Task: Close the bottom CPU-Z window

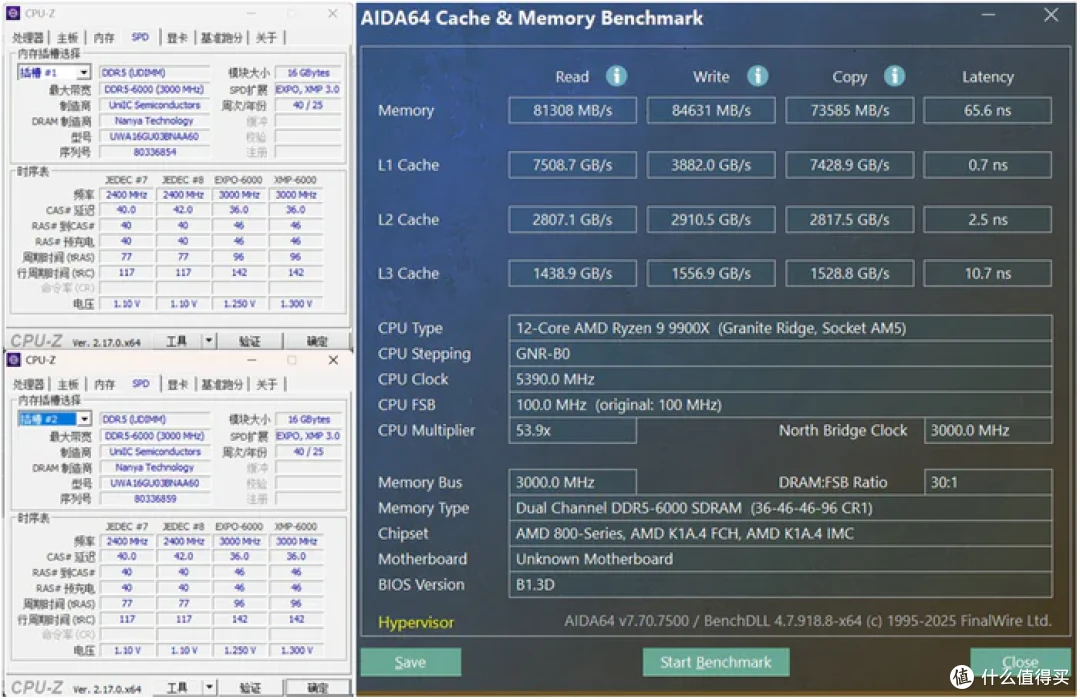Action: pyautogui.click(x=333, y=360)
